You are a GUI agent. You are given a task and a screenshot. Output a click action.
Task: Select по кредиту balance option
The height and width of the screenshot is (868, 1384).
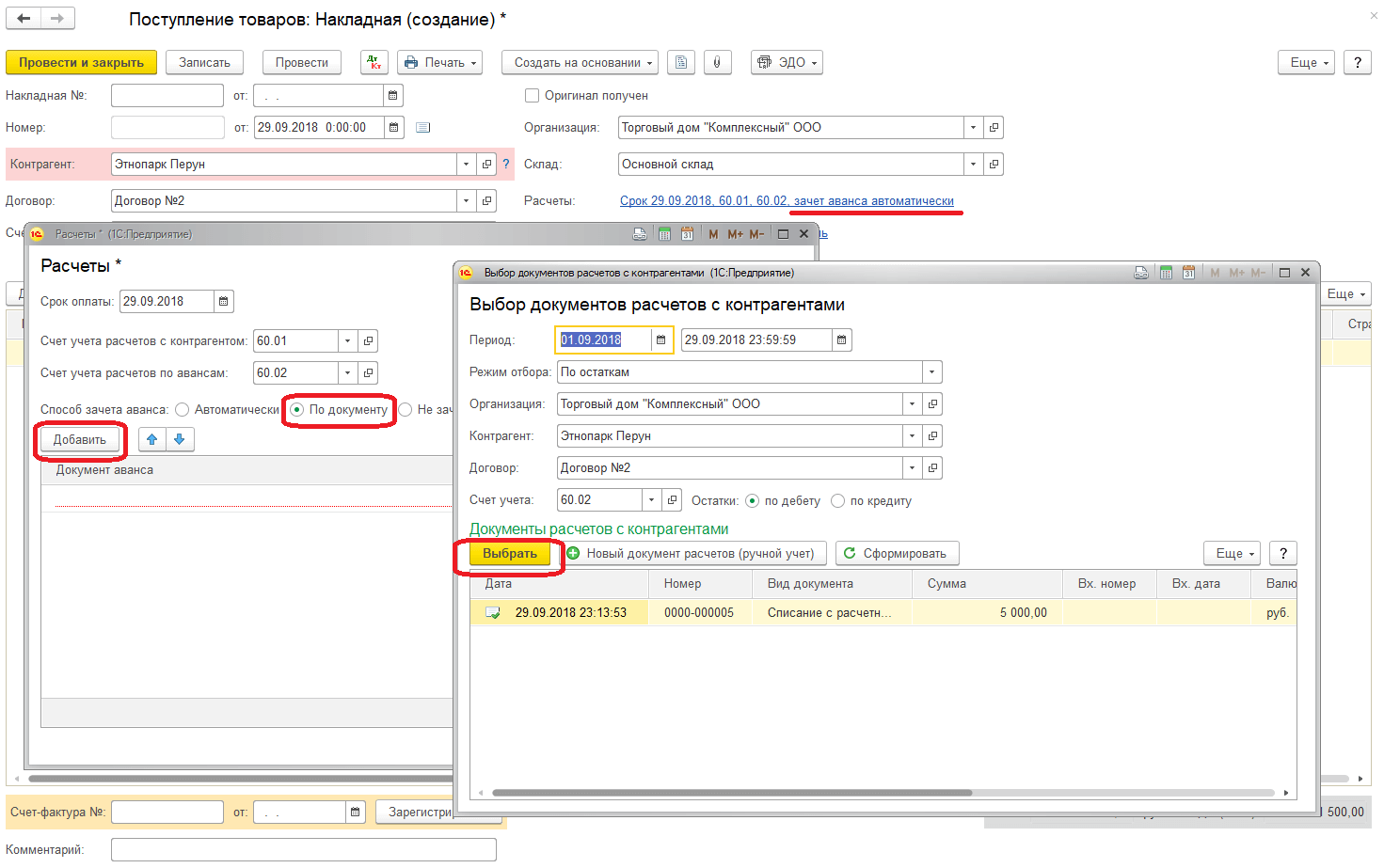coord(837,501)
